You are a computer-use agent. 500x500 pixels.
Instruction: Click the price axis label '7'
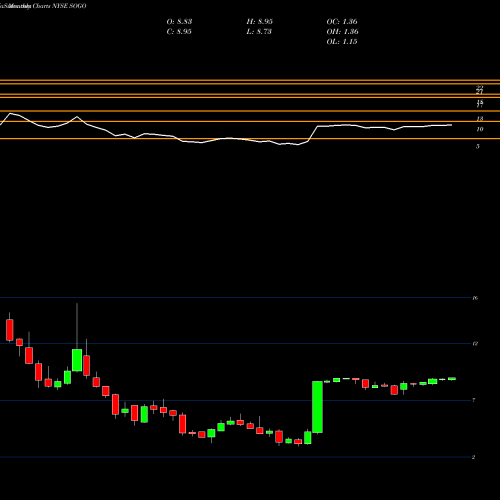tap(474, 400)
